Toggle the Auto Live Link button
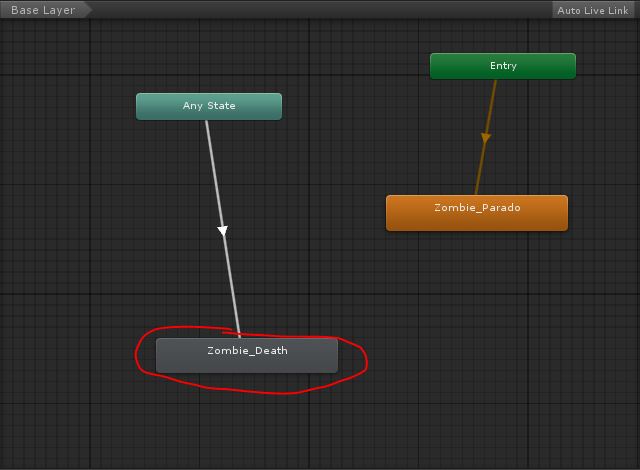The width and height of the screenshot is (640, 470). pyautogui.click(x=593, y=10)
